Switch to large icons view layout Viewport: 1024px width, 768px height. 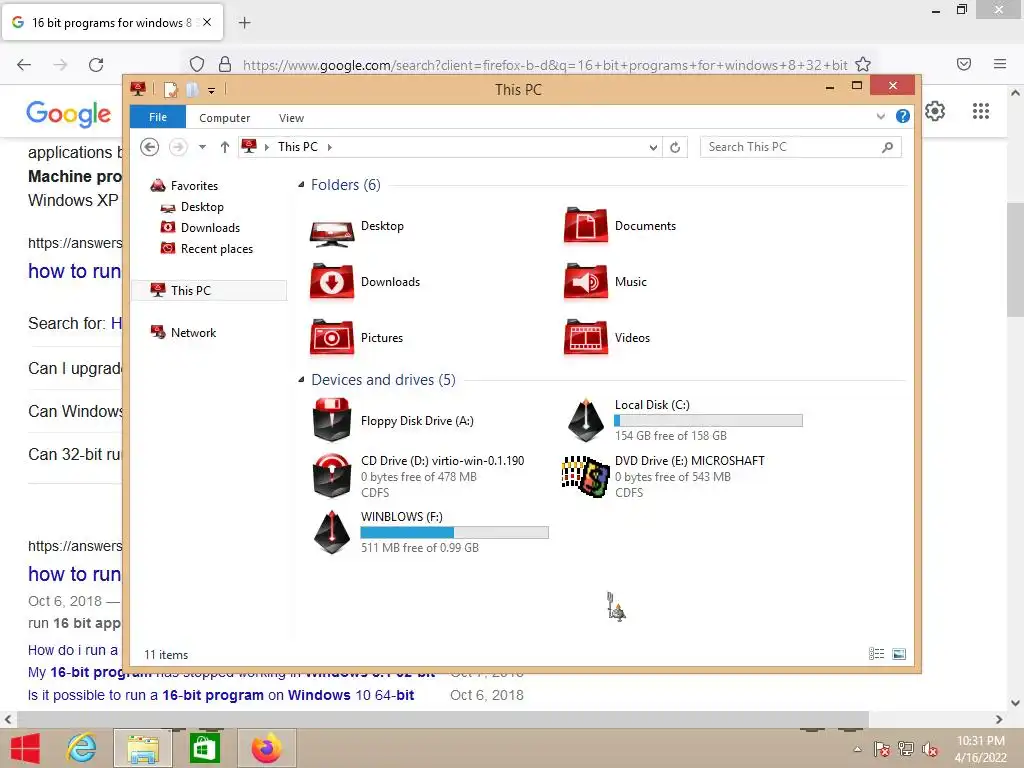[x=899, y=654]
